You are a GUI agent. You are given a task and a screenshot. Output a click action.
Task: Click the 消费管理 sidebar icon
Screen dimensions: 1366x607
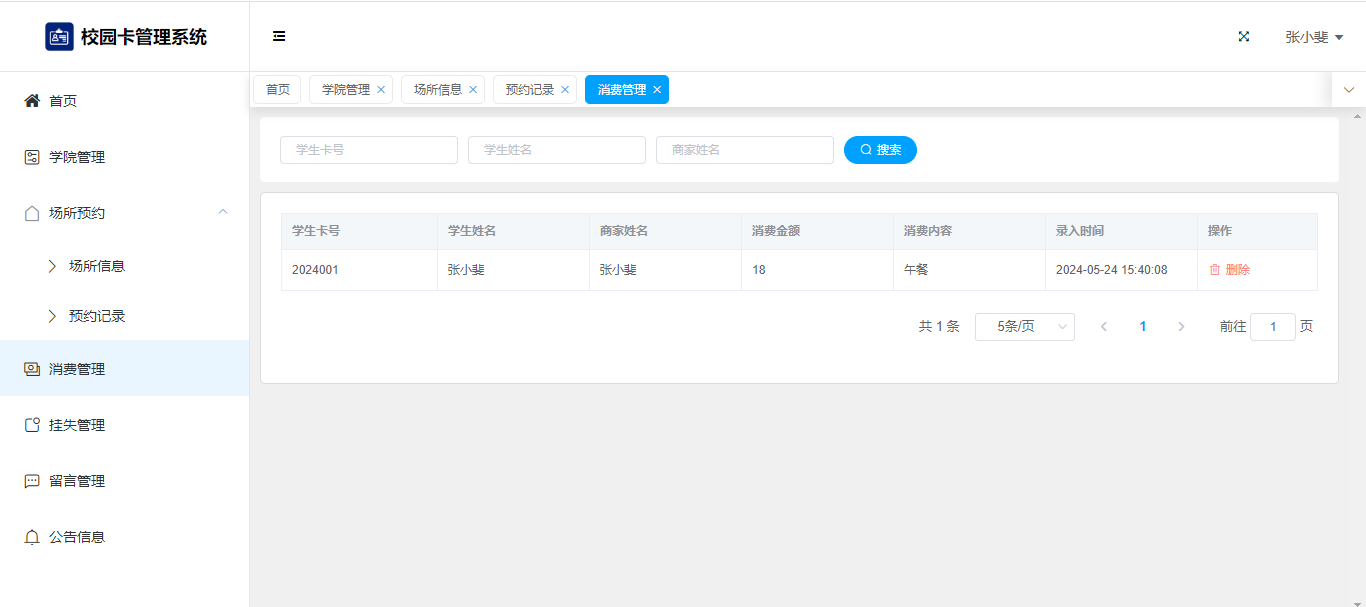point(32,369)
